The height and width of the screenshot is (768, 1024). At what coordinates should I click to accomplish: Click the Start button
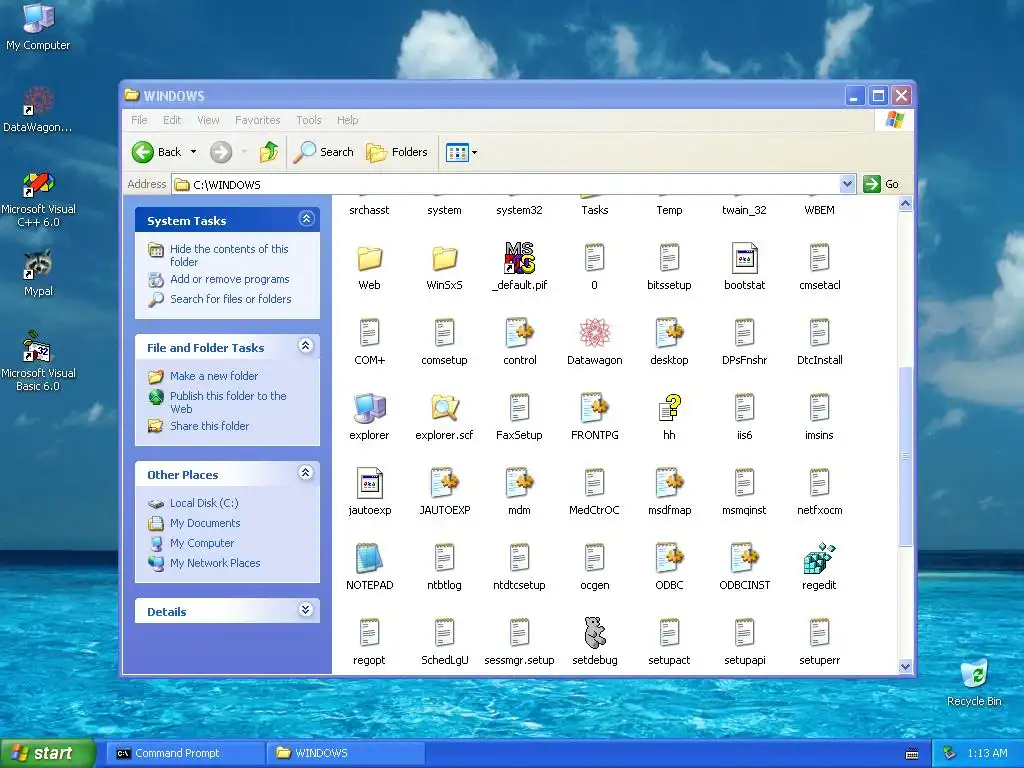pos(47,753)
